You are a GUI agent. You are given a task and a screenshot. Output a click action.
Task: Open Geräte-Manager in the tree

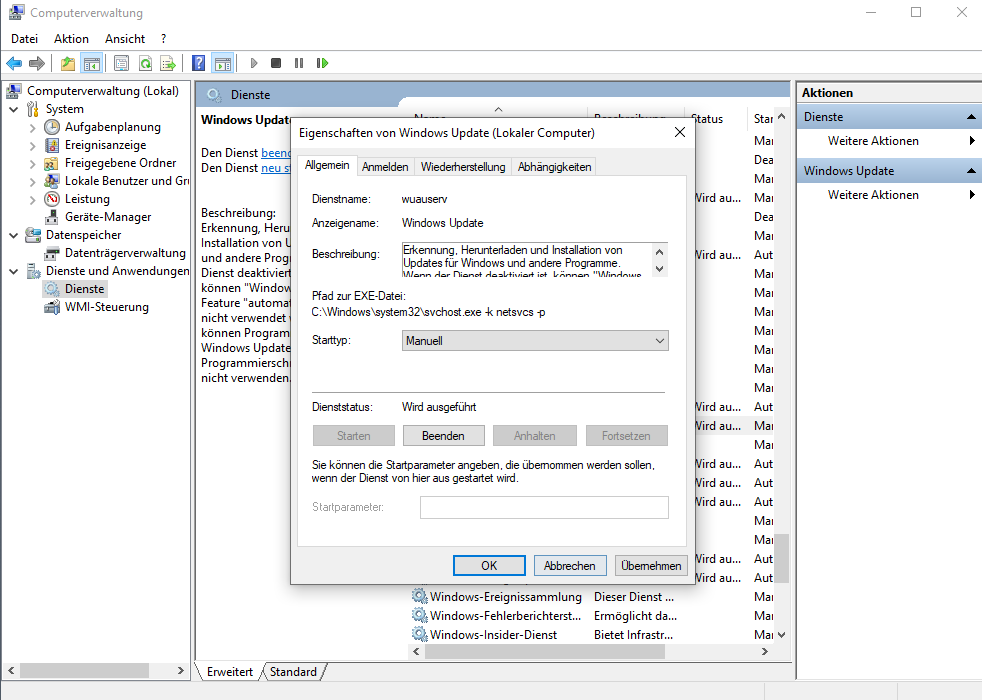108,217
